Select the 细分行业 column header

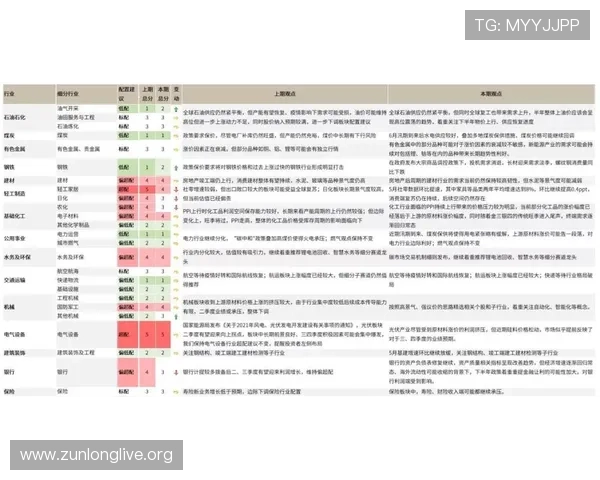[x=86, y=94]
